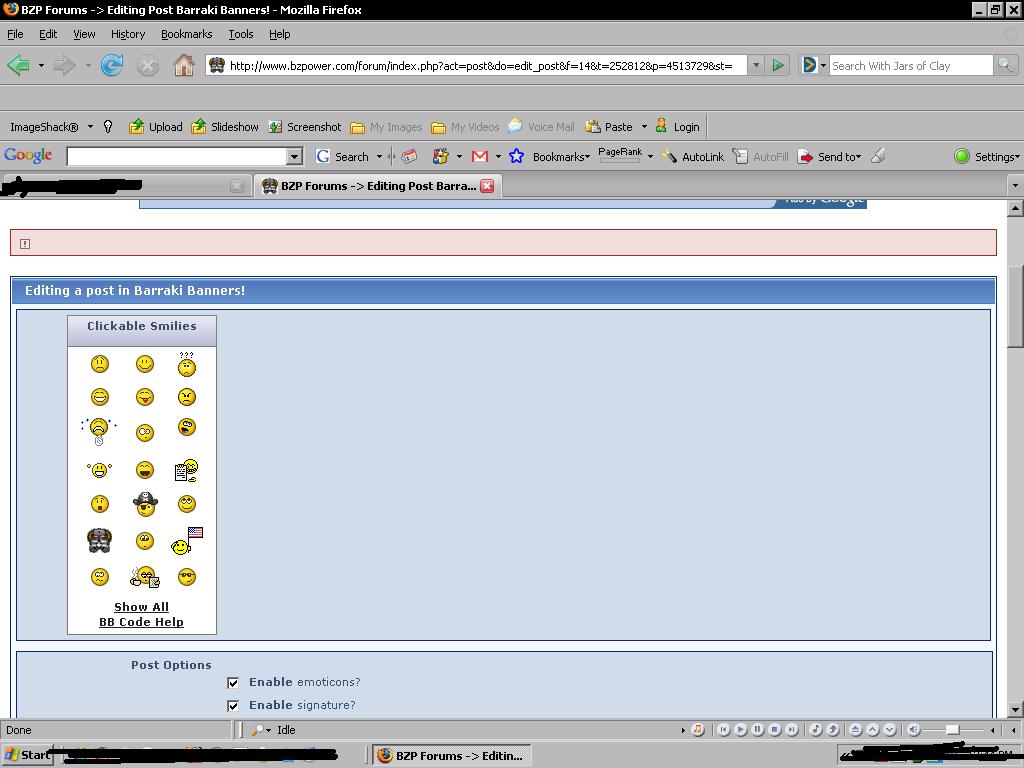Click the highlighter icon on Google toolbar

click(x=879, y=156)
